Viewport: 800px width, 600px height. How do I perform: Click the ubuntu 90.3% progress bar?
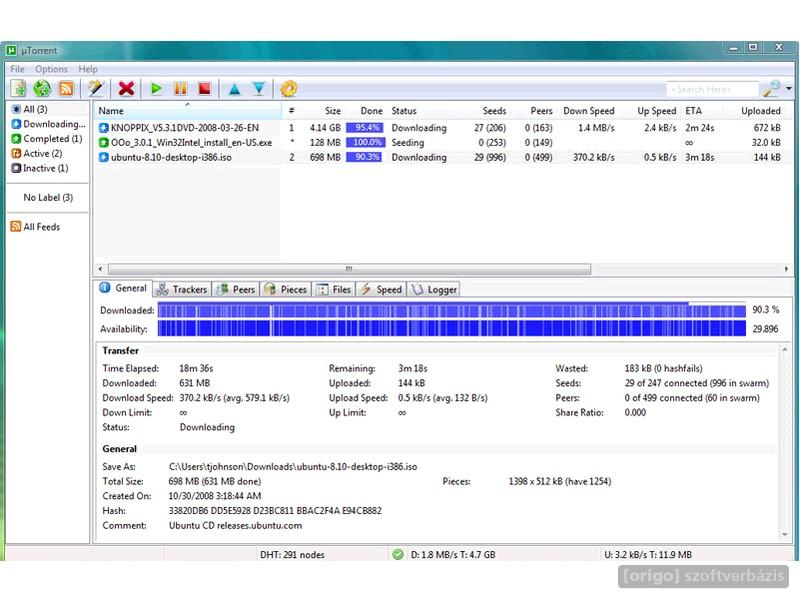click(365, 158)
